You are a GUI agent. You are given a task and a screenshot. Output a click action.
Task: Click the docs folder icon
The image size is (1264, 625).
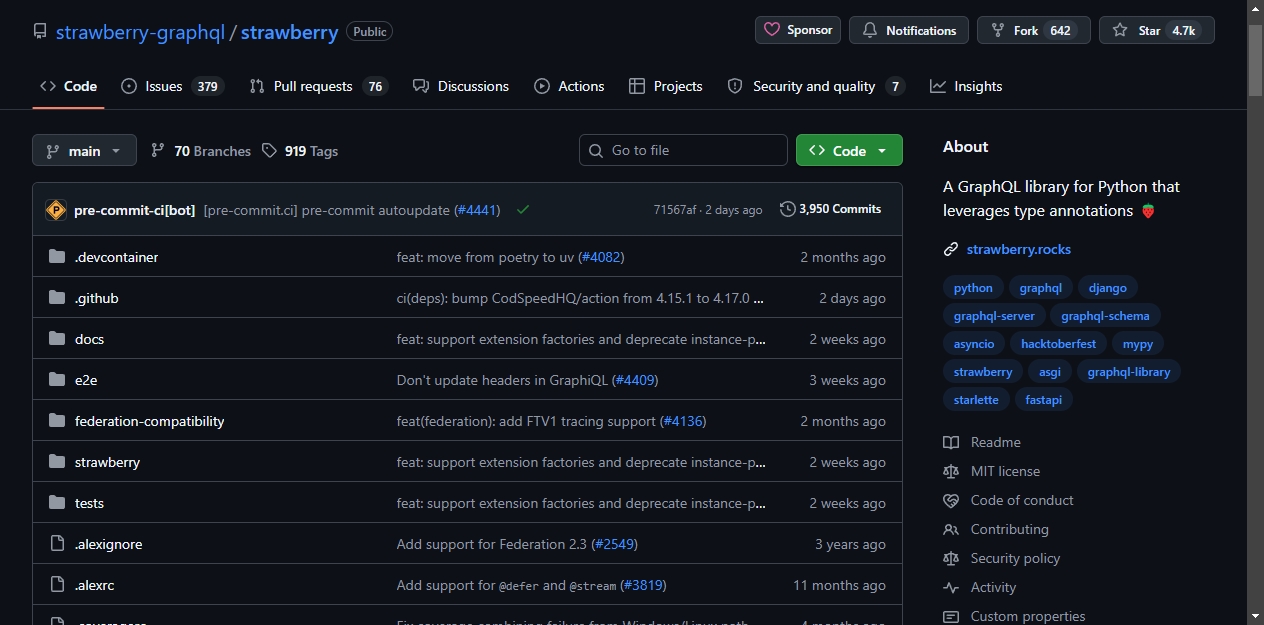click(x=57, y=339)
